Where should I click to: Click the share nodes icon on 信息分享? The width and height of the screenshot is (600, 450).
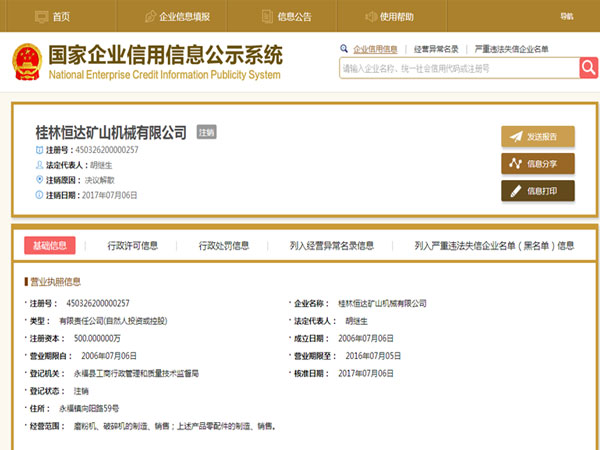click(x=515, y=164)
